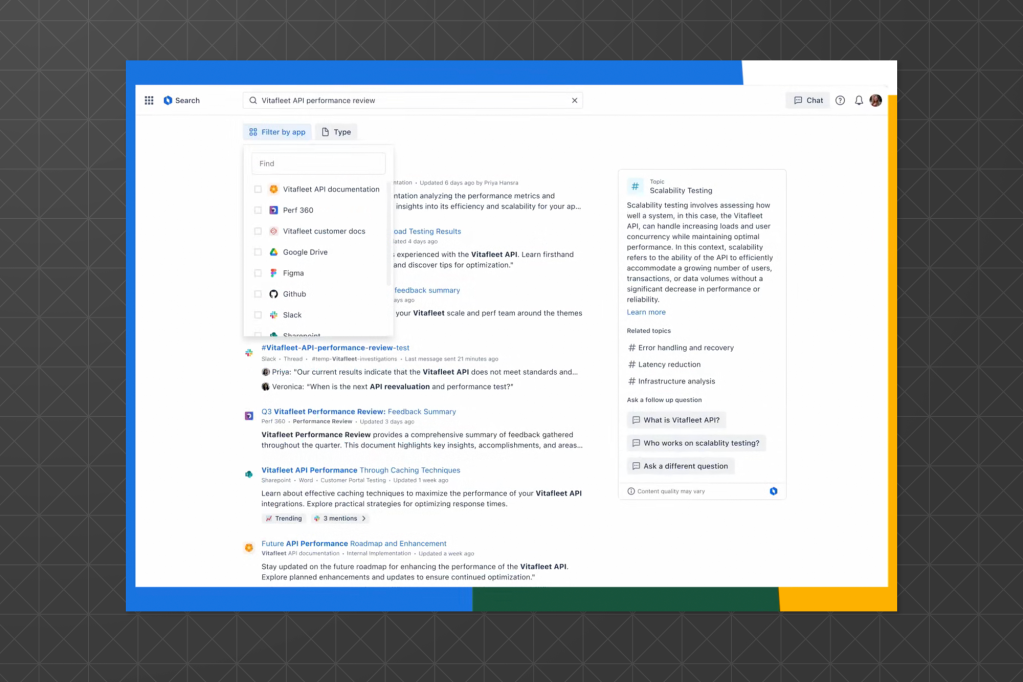Open the Filter by app dropdown
The image size is (1023, 682).
[277, 132]
